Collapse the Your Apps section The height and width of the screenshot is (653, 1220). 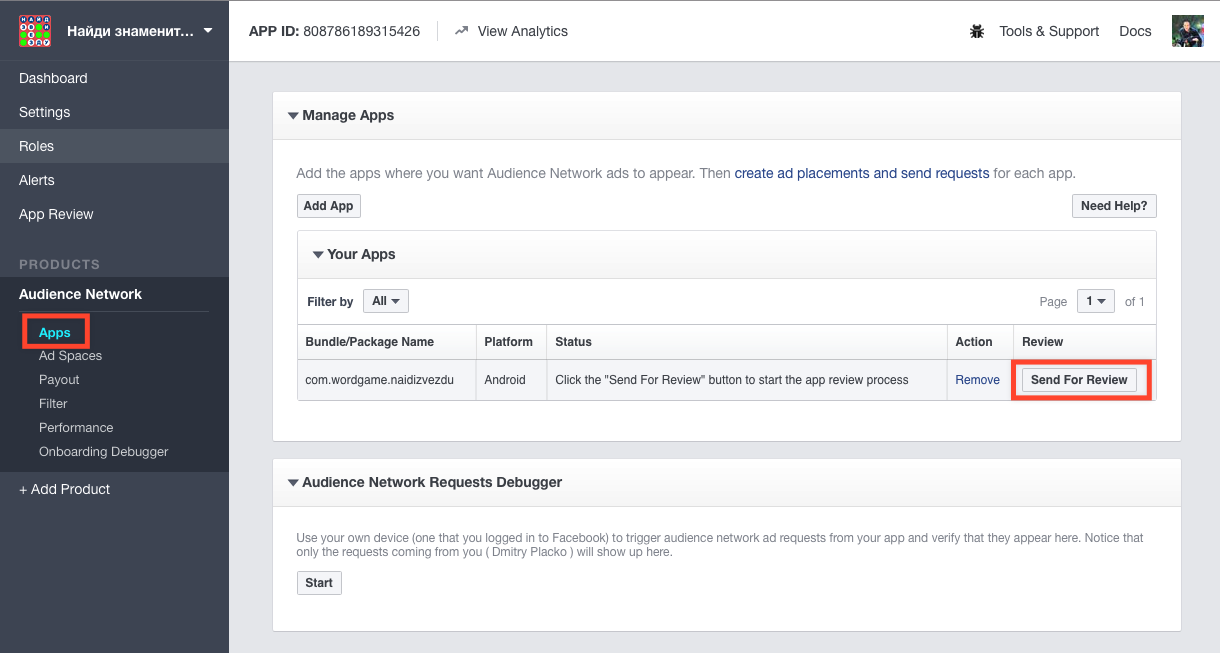pyautogui.click(x=318, y=255)
